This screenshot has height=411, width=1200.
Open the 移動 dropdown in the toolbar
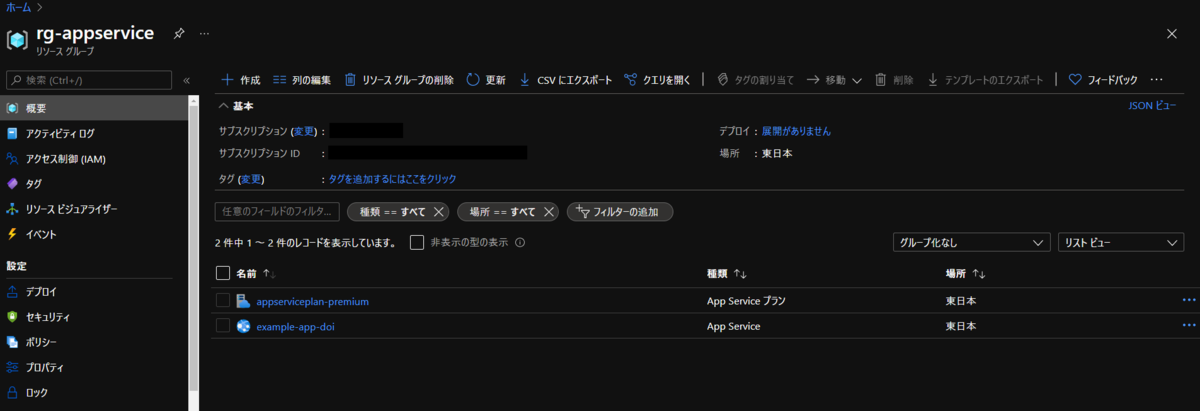[x=834, y=80]
